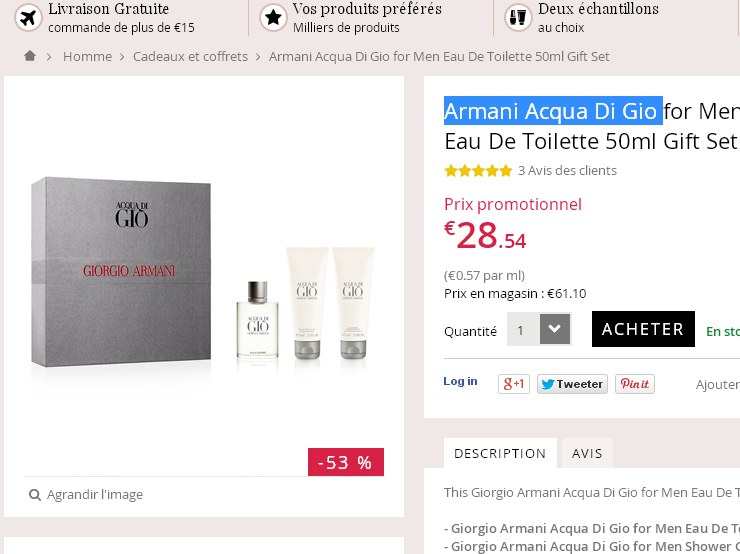
Task: Click the Log in link
Action: pos(460,381)
